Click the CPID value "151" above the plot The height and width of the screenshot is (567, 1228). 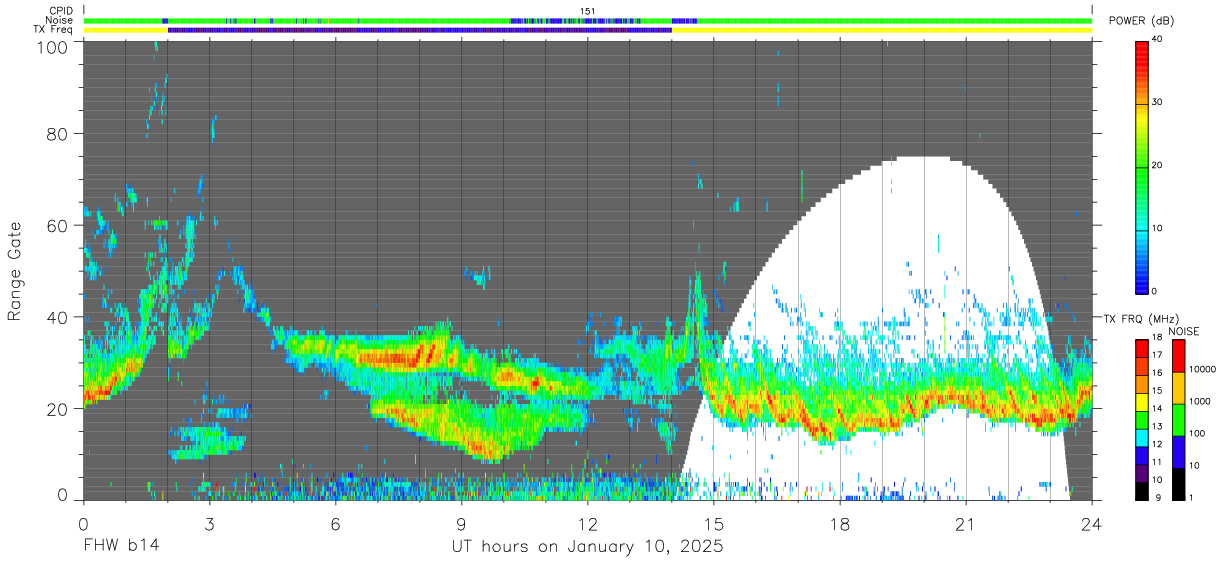click(588, 11)
